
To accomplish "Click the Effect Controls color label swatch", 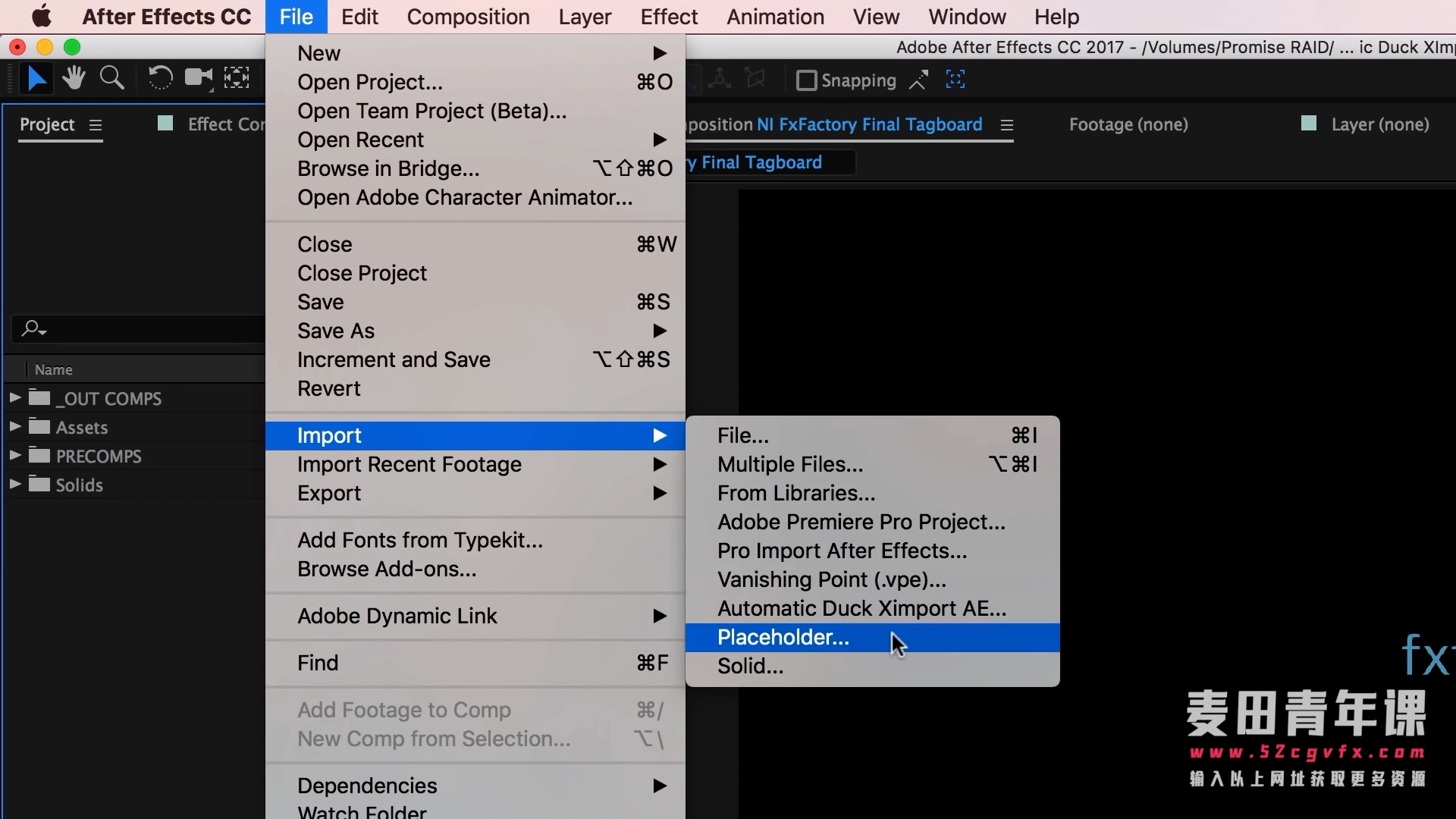I will pyautogui.click(x=165, y=124).
